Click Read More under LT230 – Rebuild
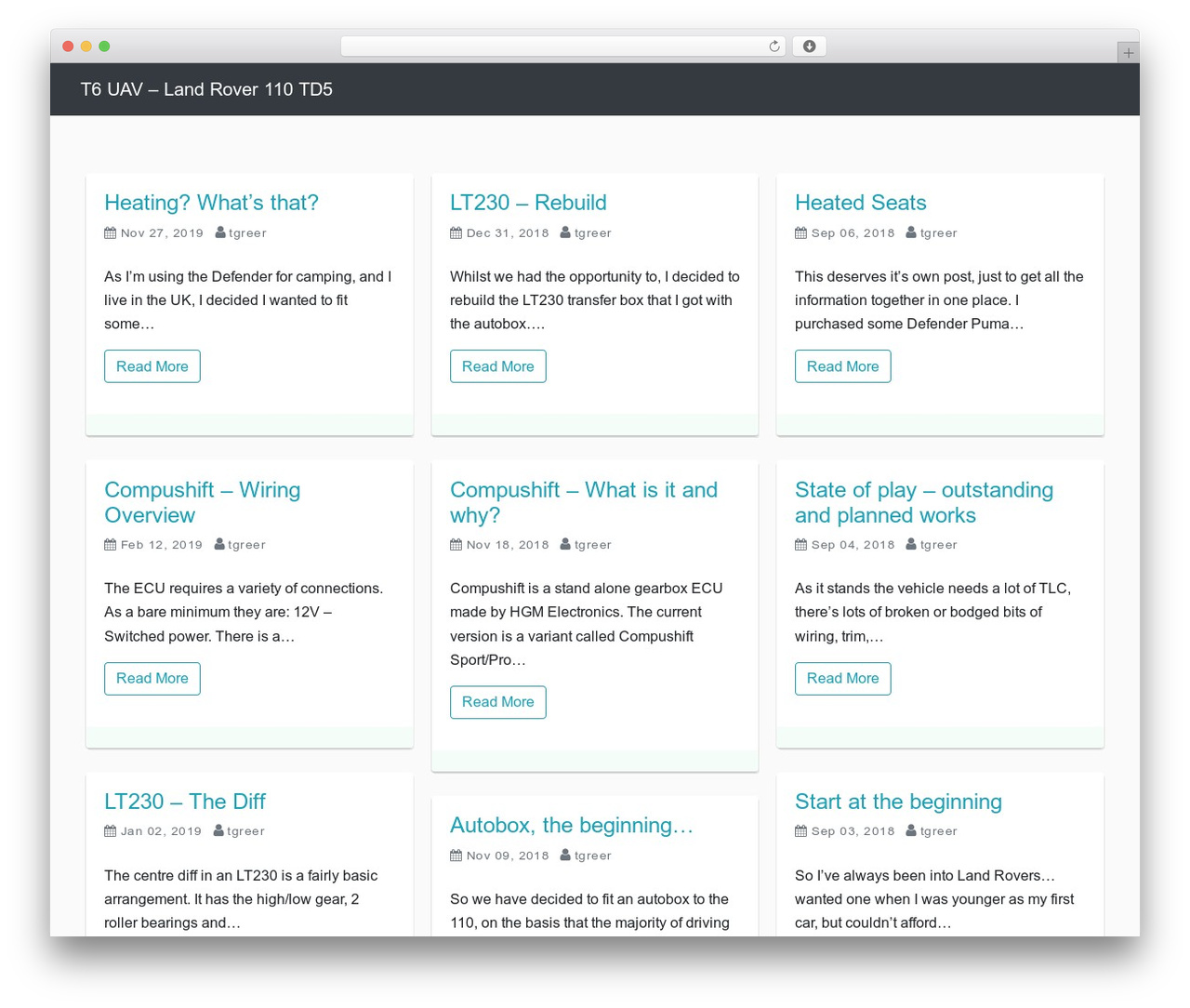 tap(498, 366)
